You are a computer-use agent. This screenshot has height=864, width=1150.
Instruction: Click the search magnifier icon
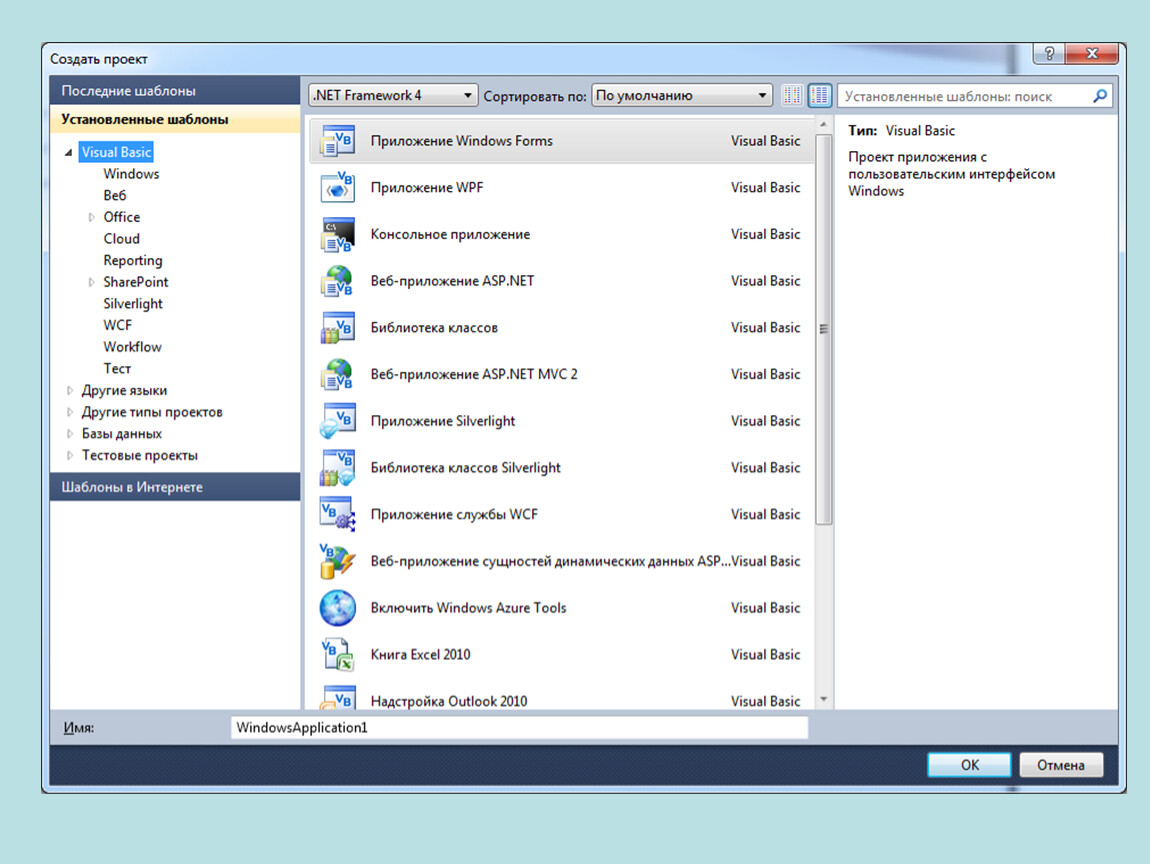1099,96
